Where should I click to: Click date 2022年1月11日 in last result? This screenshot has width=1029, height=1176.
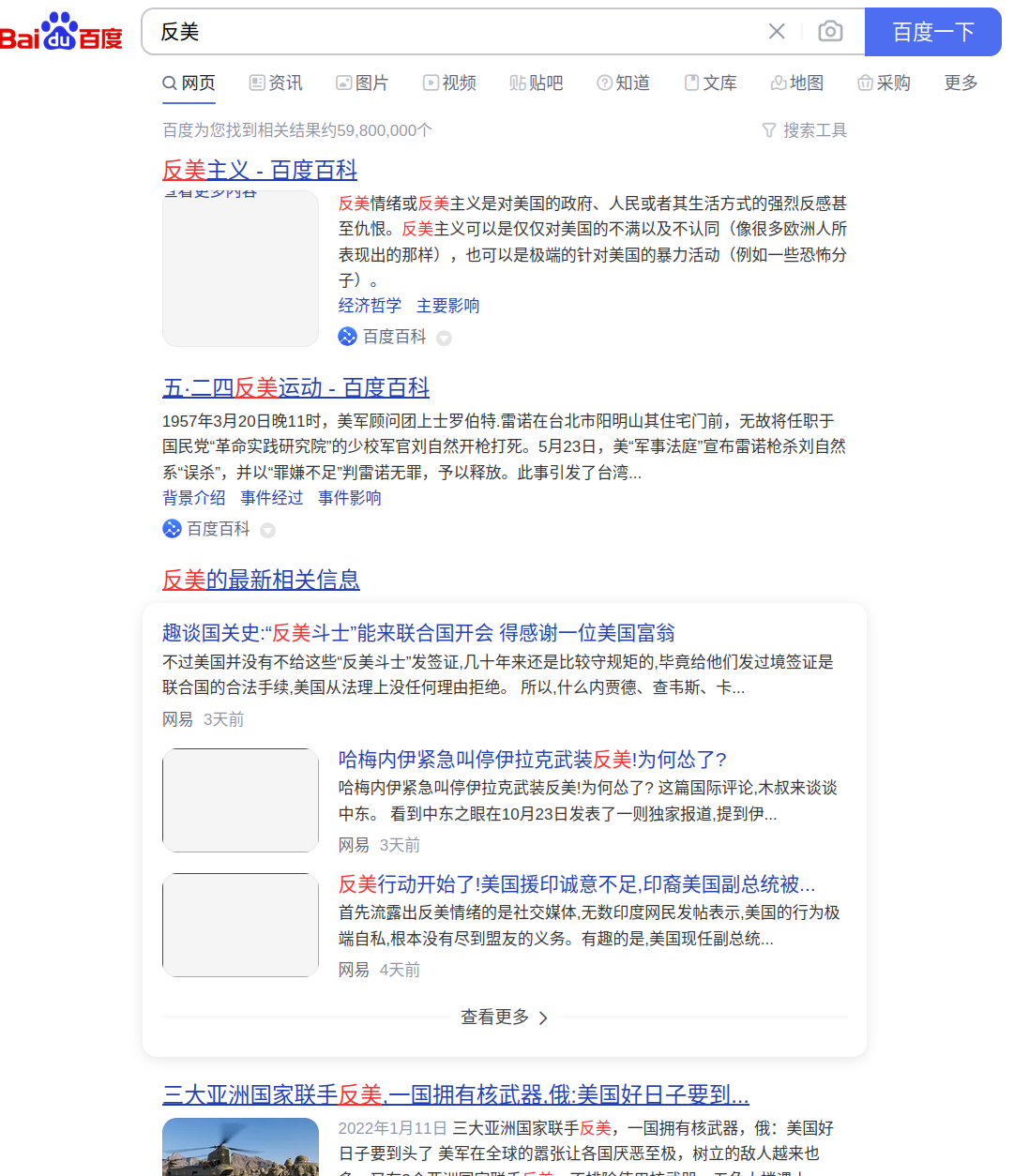tap(393, 1128)
